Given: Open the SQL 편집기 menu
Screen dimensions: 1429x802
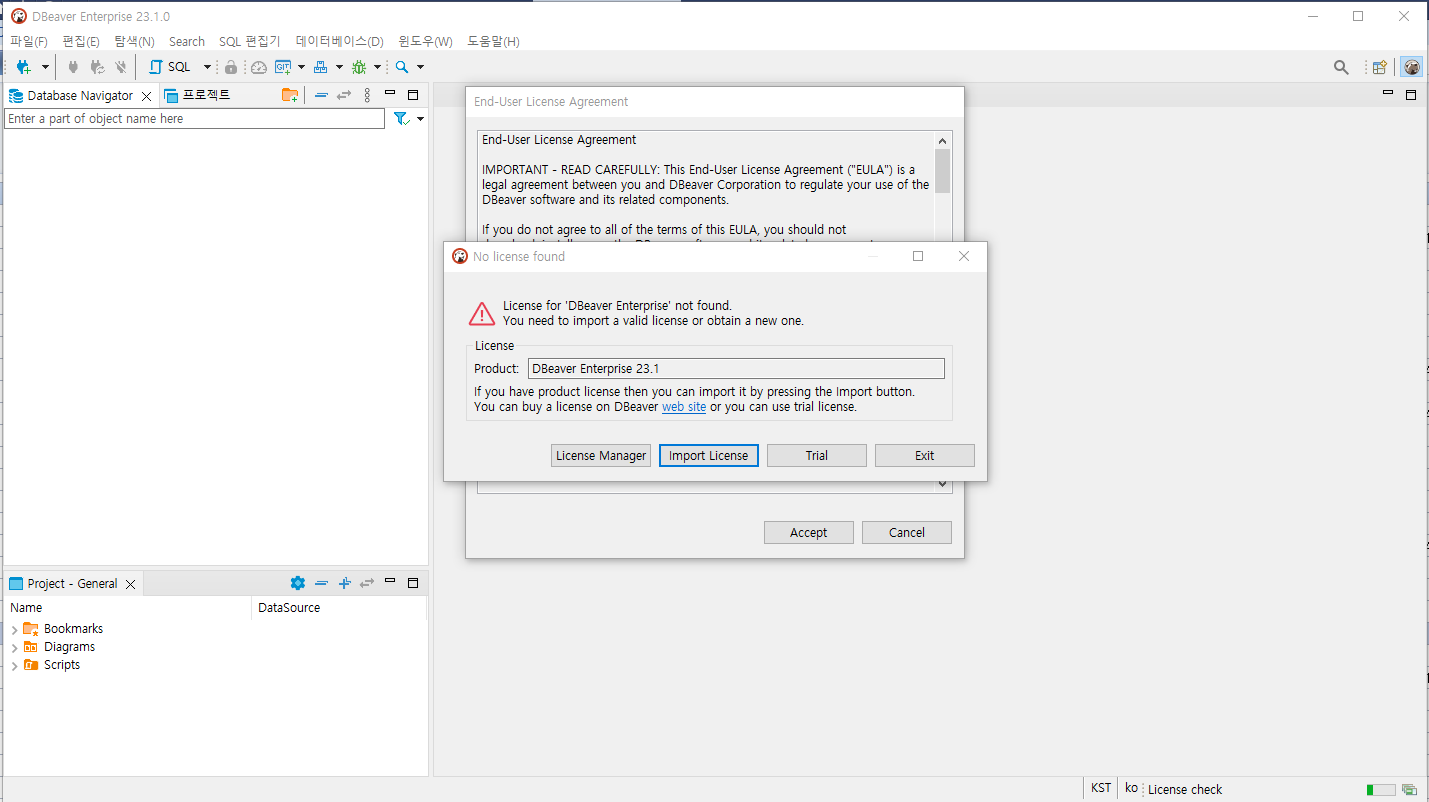Looking at the screenshot, I should click(x=250, y=42).
